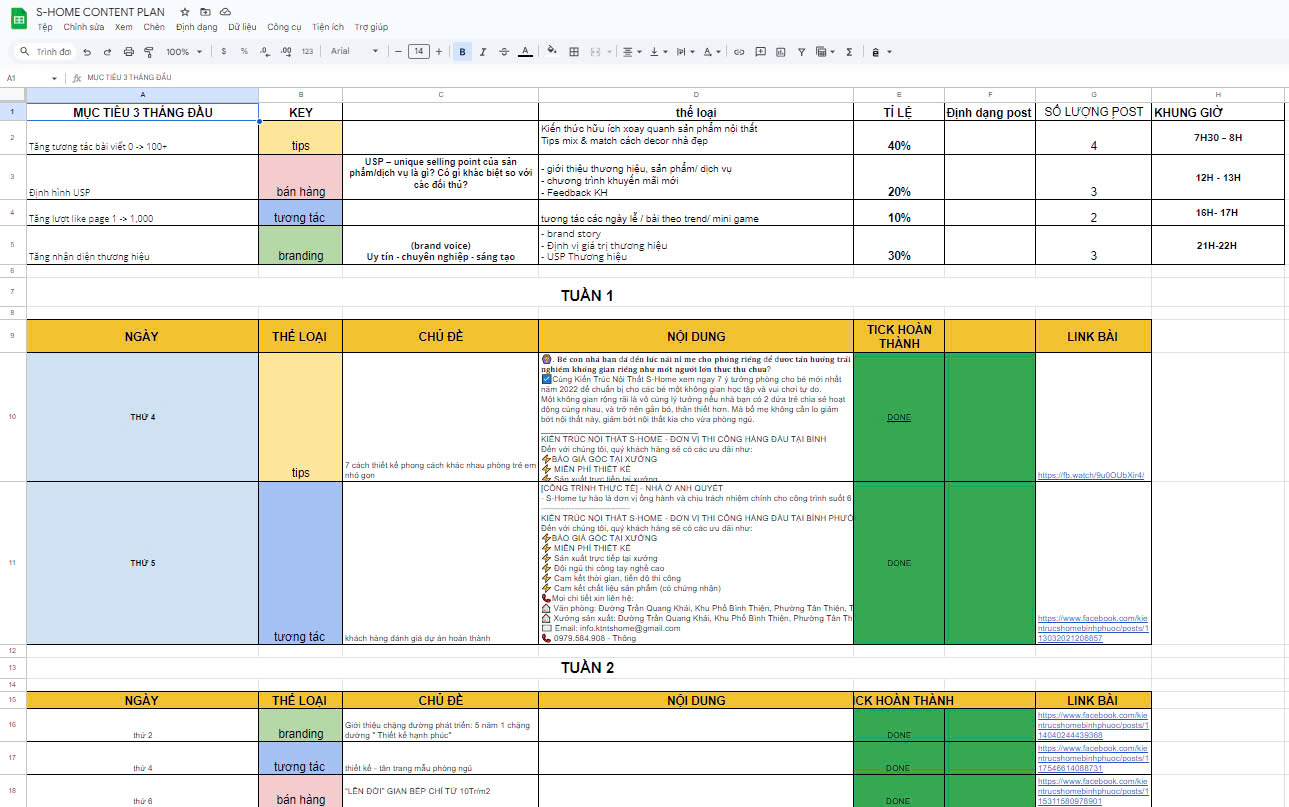Select the '7H30 – 8H' time slot cell
The height and width of the screenshot is (807, 1289).
(x=1218, y=138)
